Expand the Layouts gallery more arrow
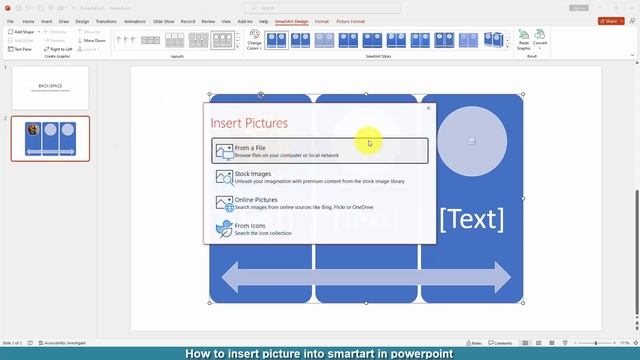Viewport: 640px width, 360px height. [238, 47]
